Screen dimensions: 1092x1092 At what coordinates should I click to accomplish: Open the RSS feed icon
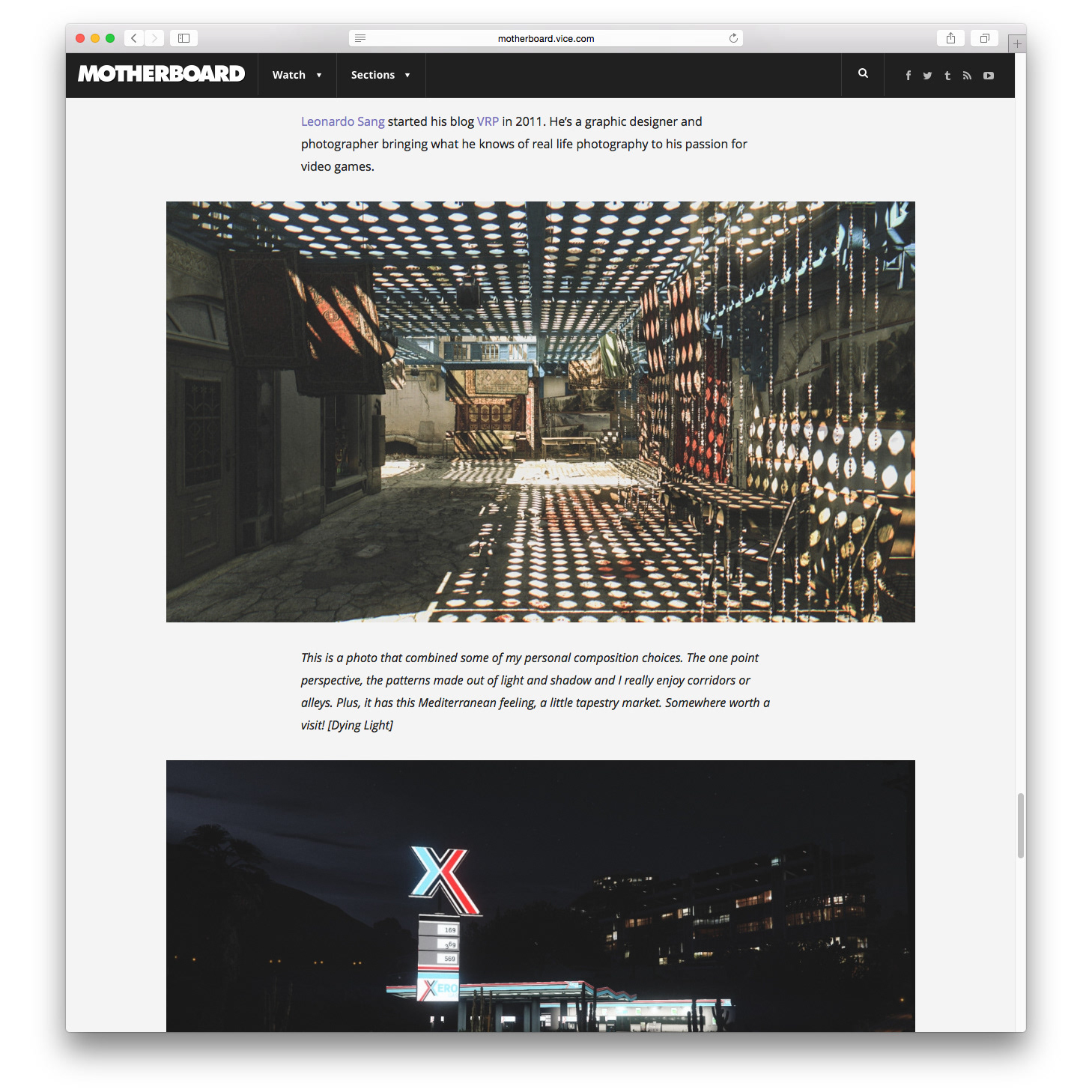(x=967, y=76)
